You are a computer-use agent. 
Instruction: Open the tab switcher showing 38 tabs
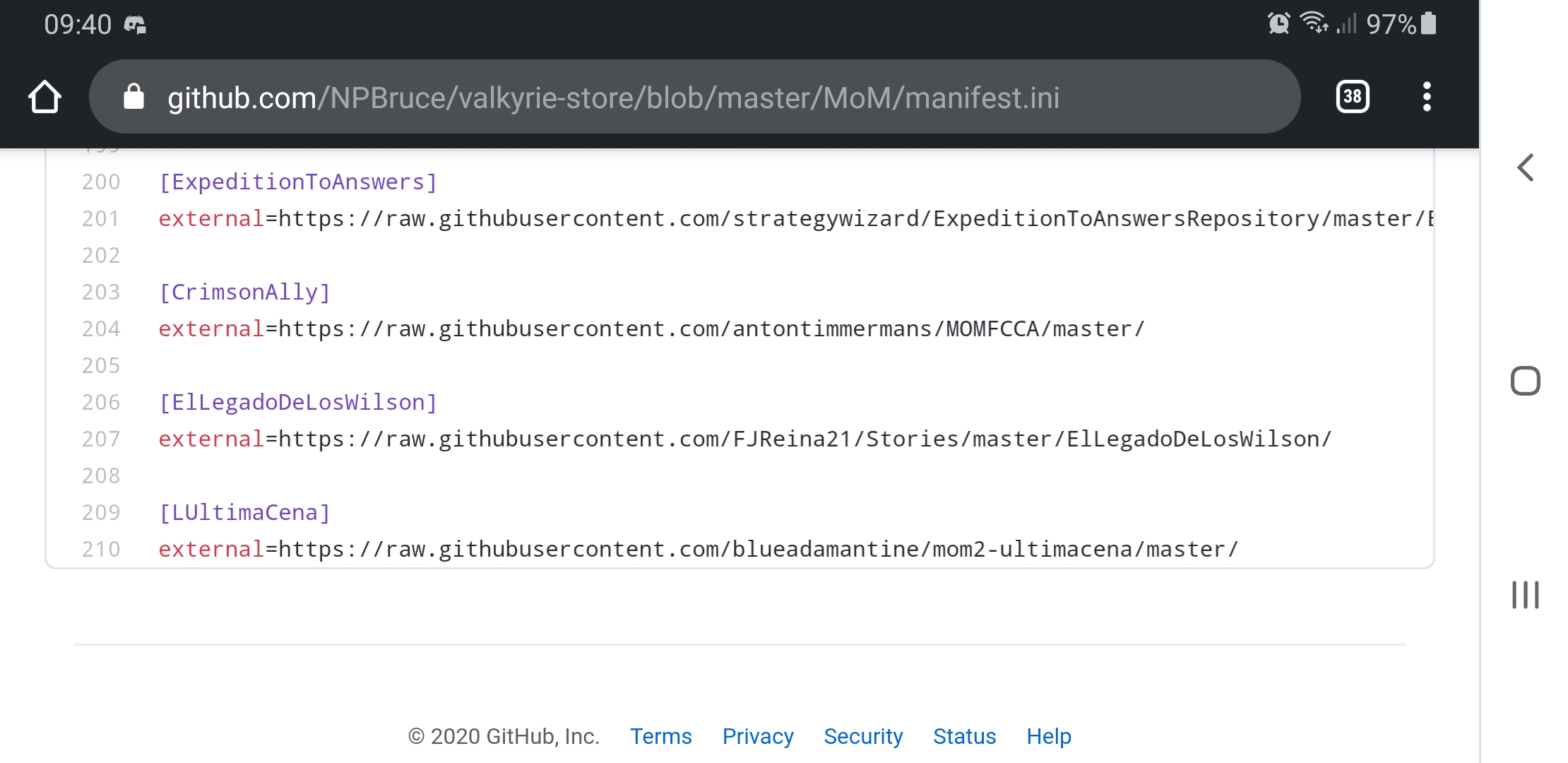pos(1353,97)
